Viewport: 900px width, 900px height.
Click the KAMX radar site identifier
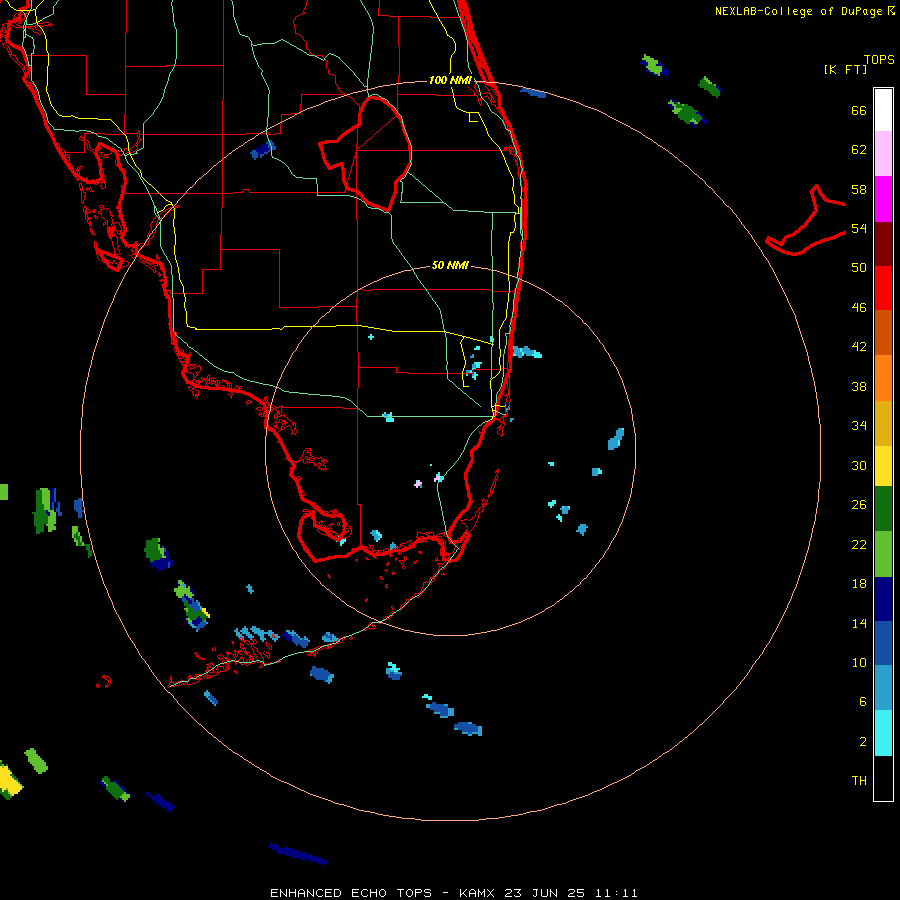(479, 893)
